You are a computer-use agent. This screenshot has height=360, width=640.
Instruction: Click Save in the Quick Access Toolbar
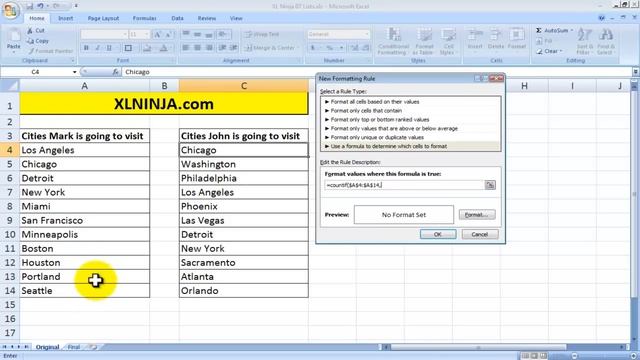pos(29,6)
